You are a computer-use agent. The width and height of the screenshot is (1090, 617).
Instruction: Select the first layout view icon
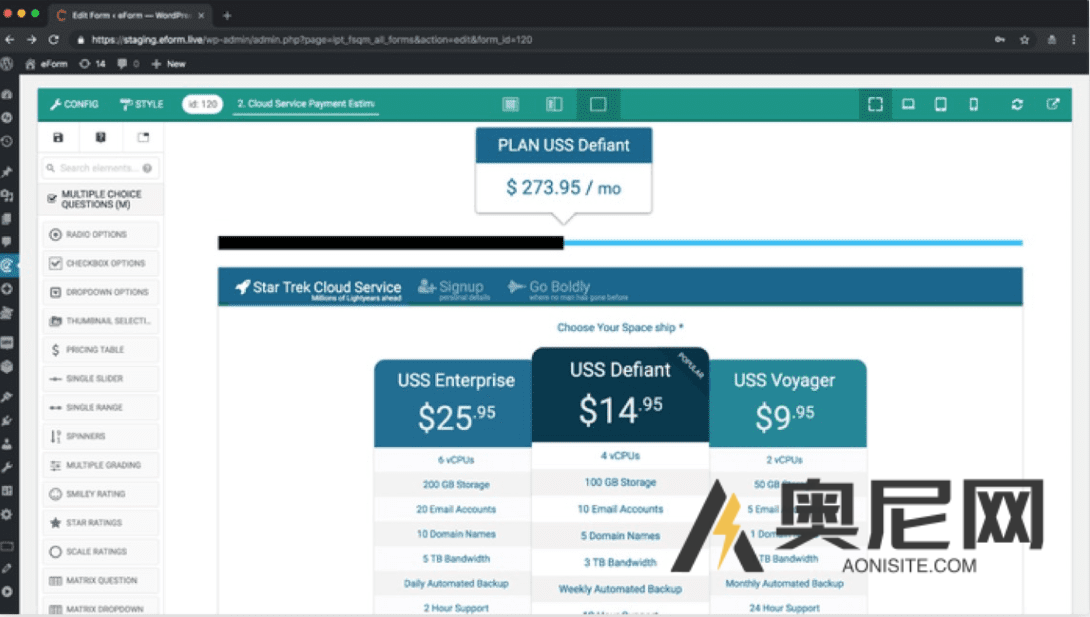click(511, 104)
